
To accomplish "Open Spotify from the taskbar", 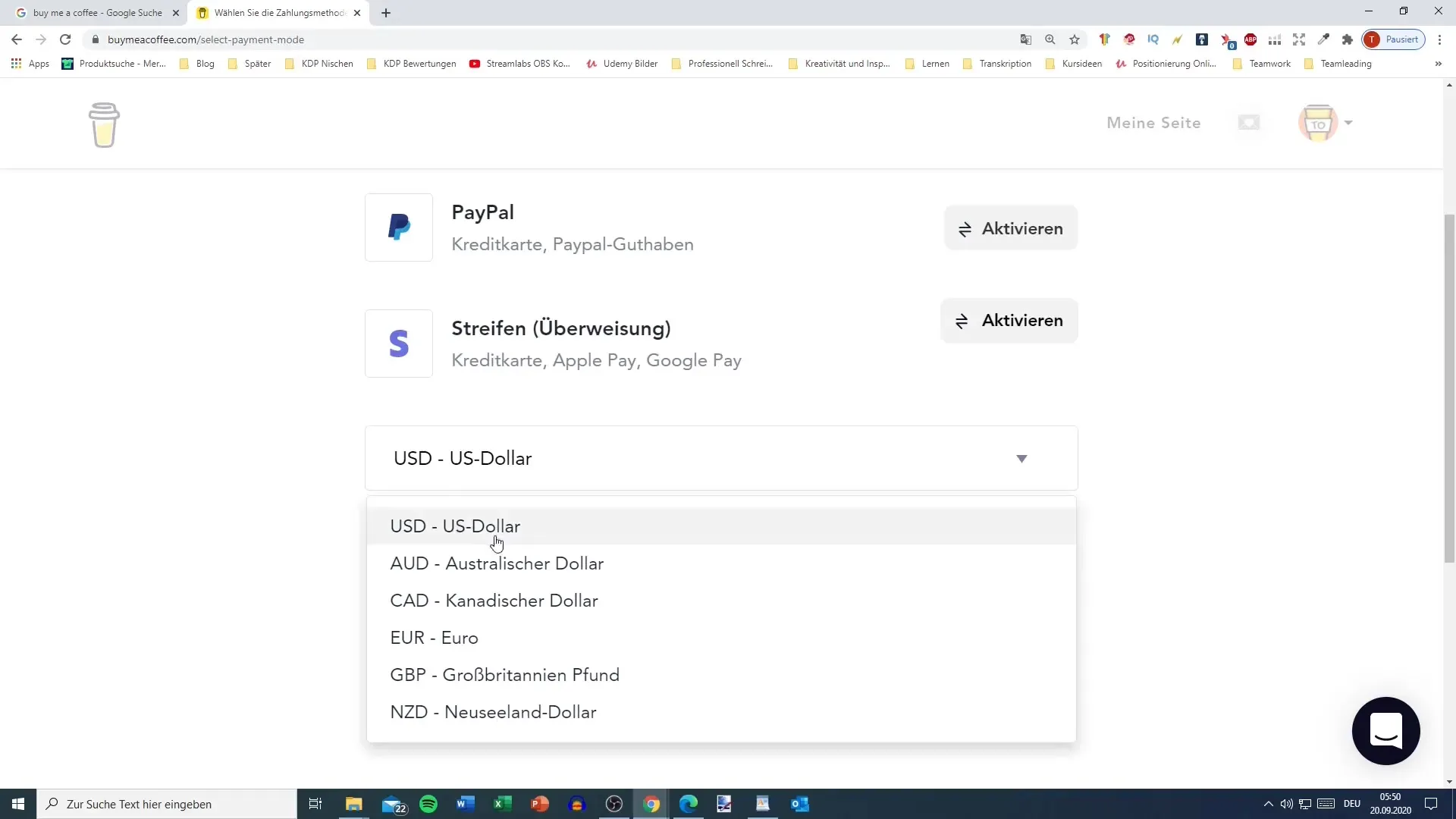I will click(x=428, y=804).
